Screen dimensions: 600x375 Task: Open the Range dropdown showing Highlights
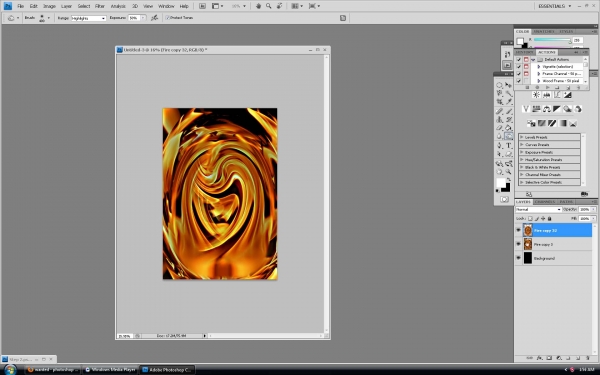(88, 18)
